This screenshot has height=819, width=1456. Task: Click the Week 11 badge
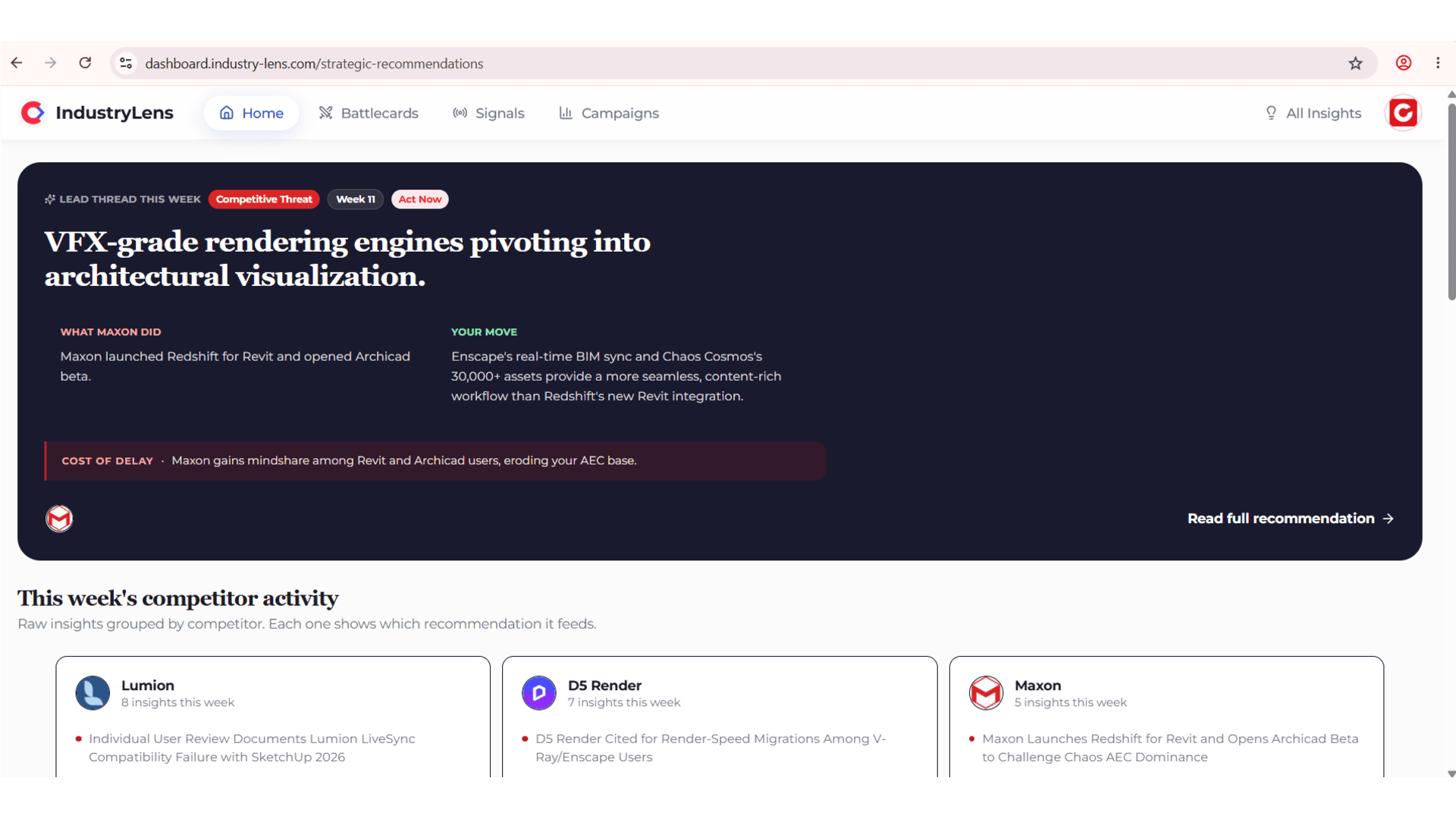click(x=356, y=199)
